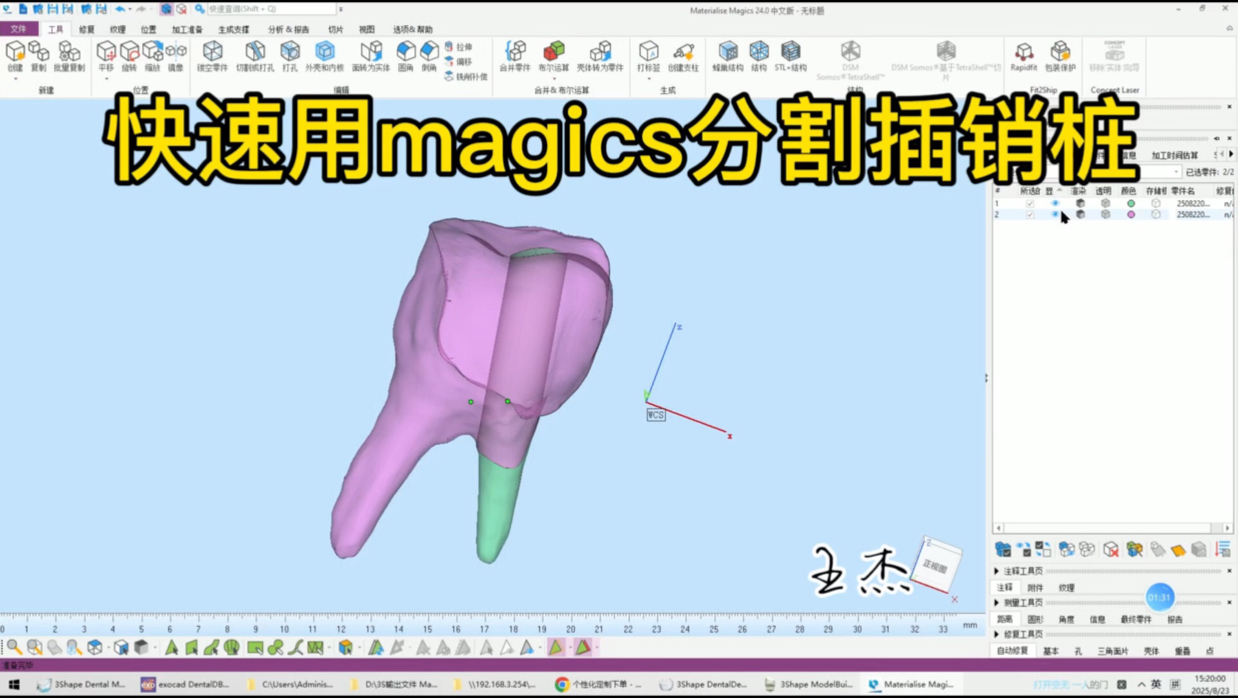Click in the 快速查询 quick search field

pos(270,9)
